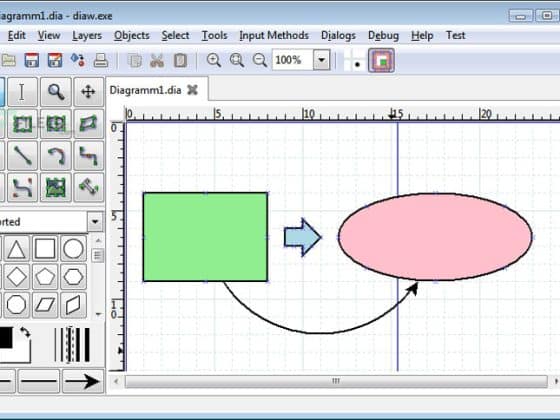Image resolution: width=560 pixels, height=420 pixels.
Task: Select the Image insert tool
Action: pos(56,188)
